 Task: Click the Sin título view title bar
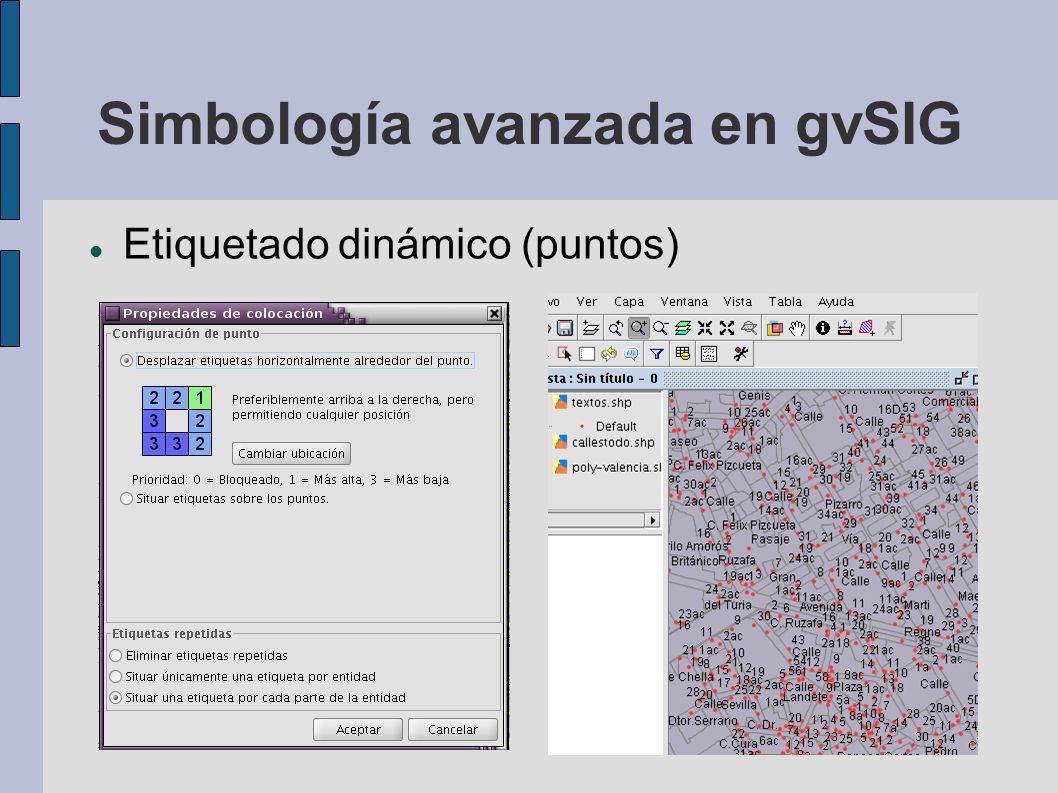762,379
